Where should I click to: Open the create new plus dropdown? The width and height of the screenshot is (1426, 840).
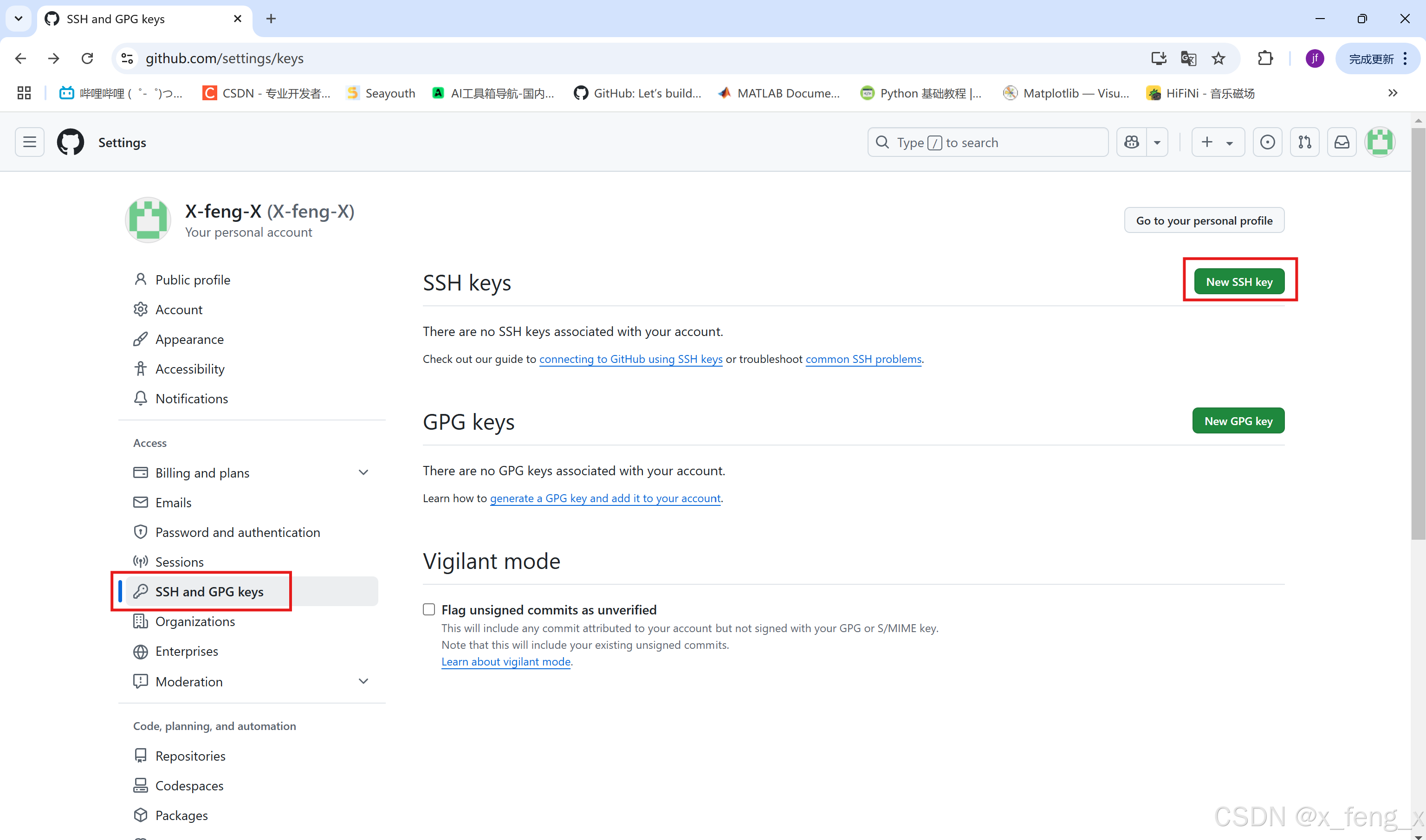(x=1217, y=142)
